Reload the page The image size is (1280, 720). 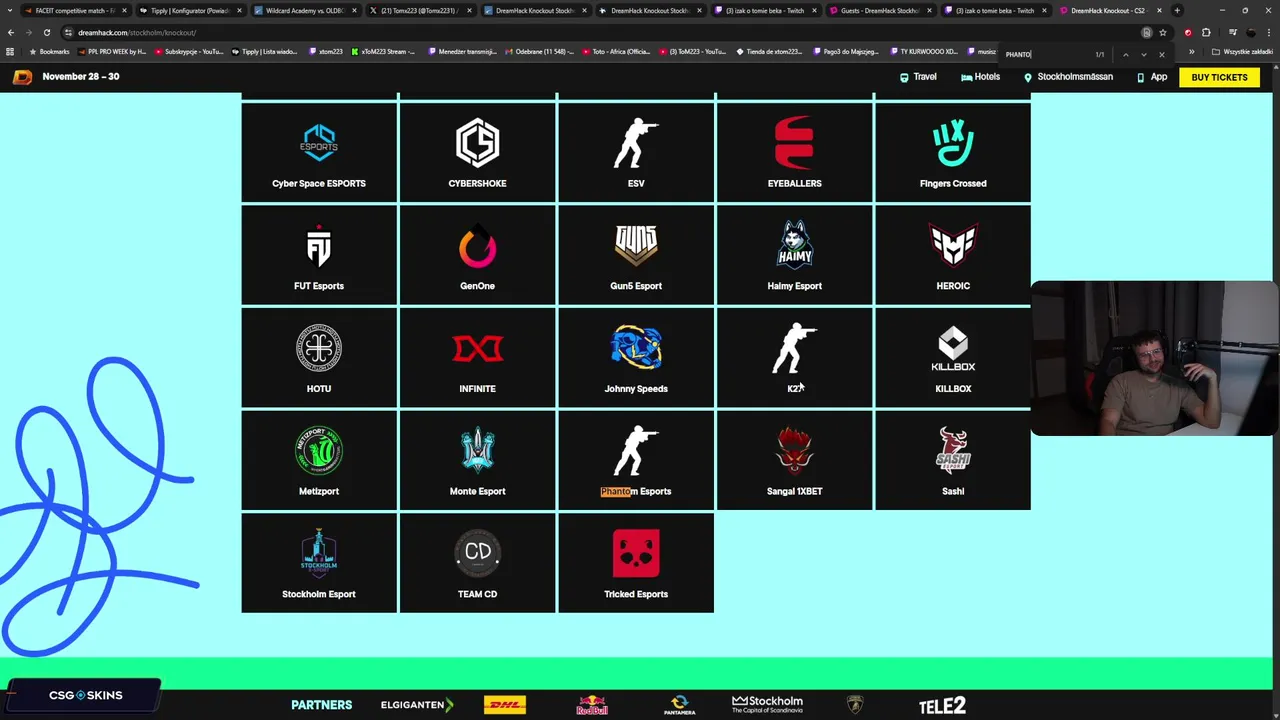point(46,32)
